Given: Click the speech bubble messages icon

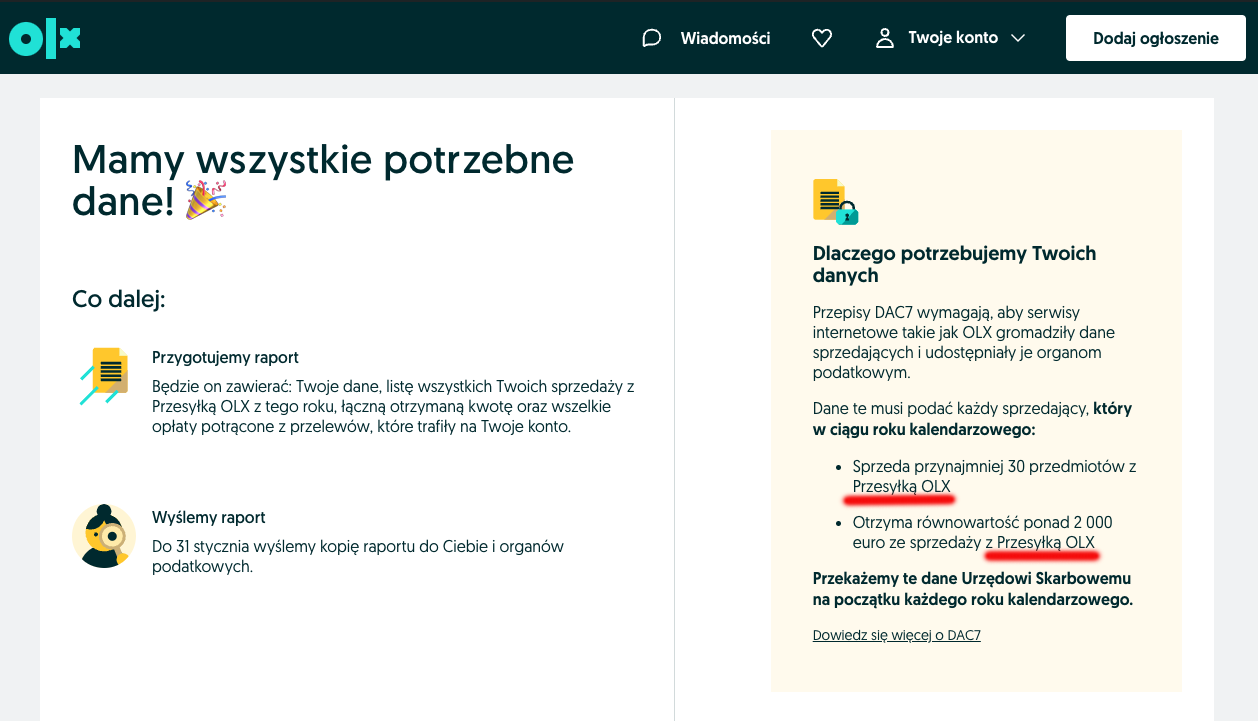Looking at the screenshot, I should coord(652,38).
